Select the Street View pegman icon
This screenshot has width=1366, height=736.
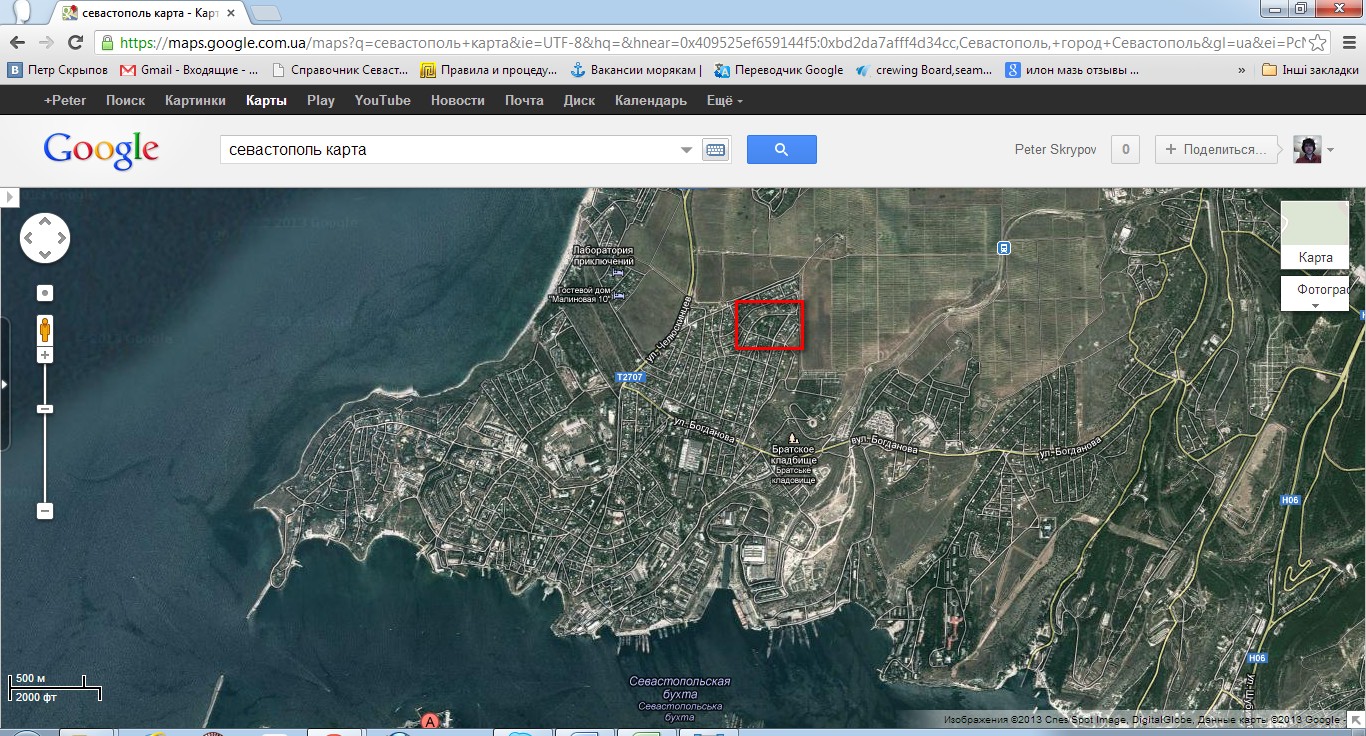[x=45, y=330]
